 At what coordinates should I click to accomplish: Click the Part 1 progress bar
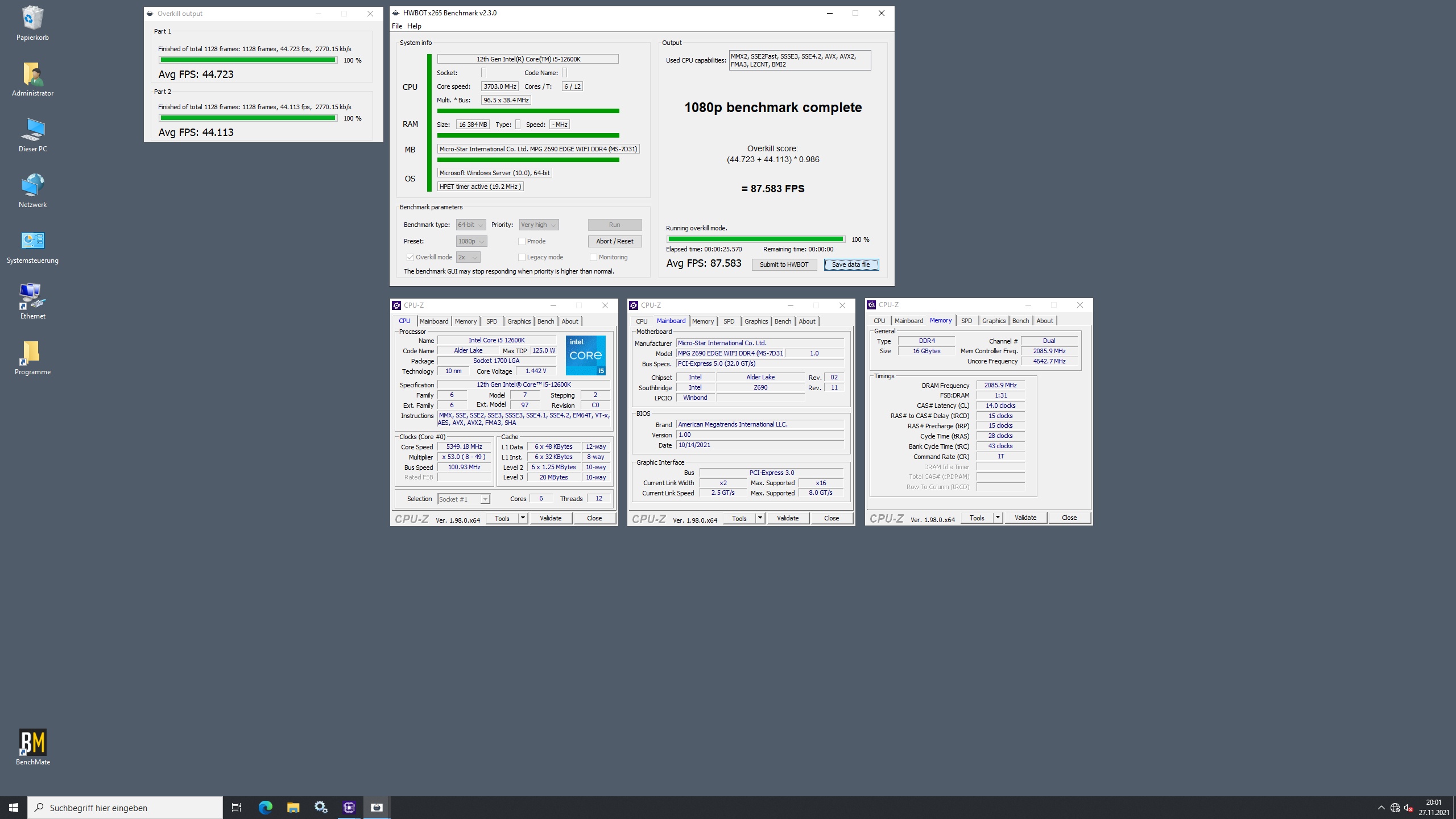(x=248, y=60)
